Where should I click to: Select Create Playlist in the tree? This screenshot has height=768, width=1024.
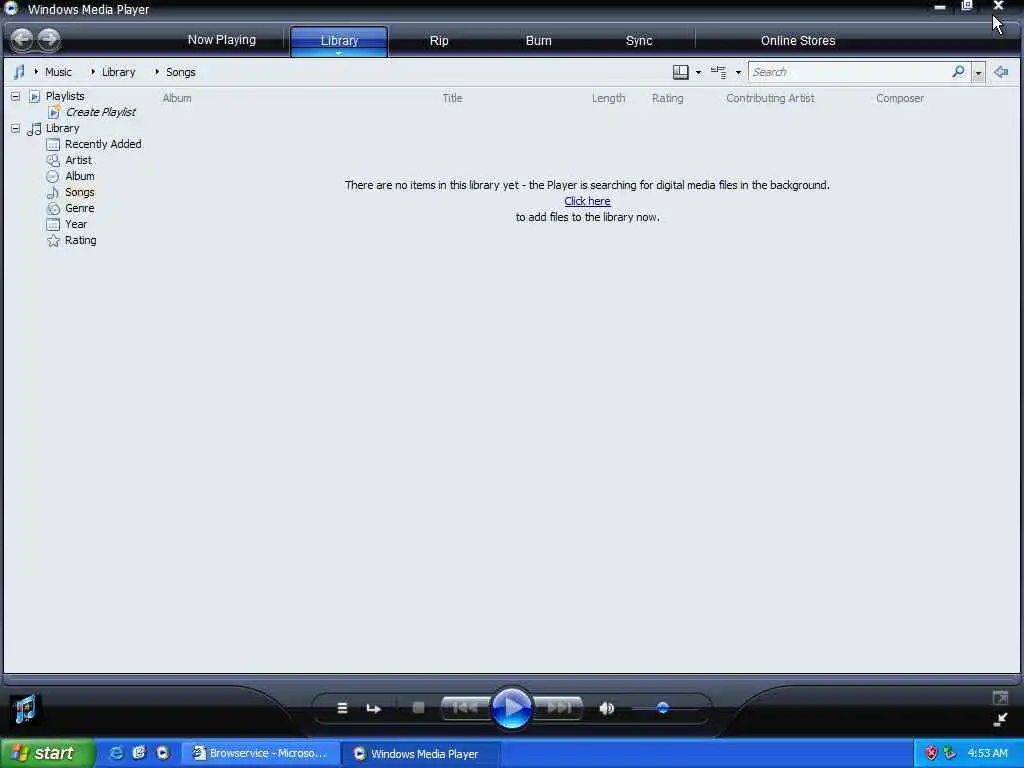coord(101,112)
